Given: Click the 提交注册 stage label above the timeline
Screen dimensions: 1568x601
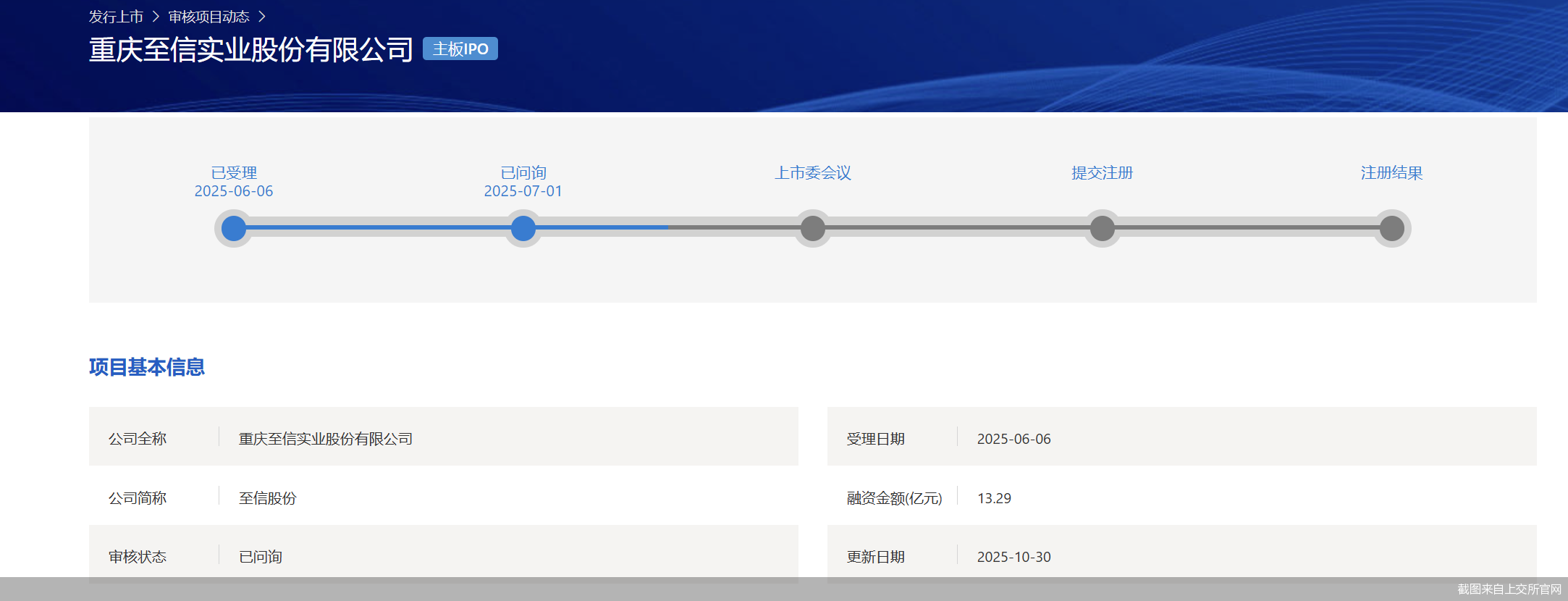Looking at the screenshot, I should tap(1102, 173).
